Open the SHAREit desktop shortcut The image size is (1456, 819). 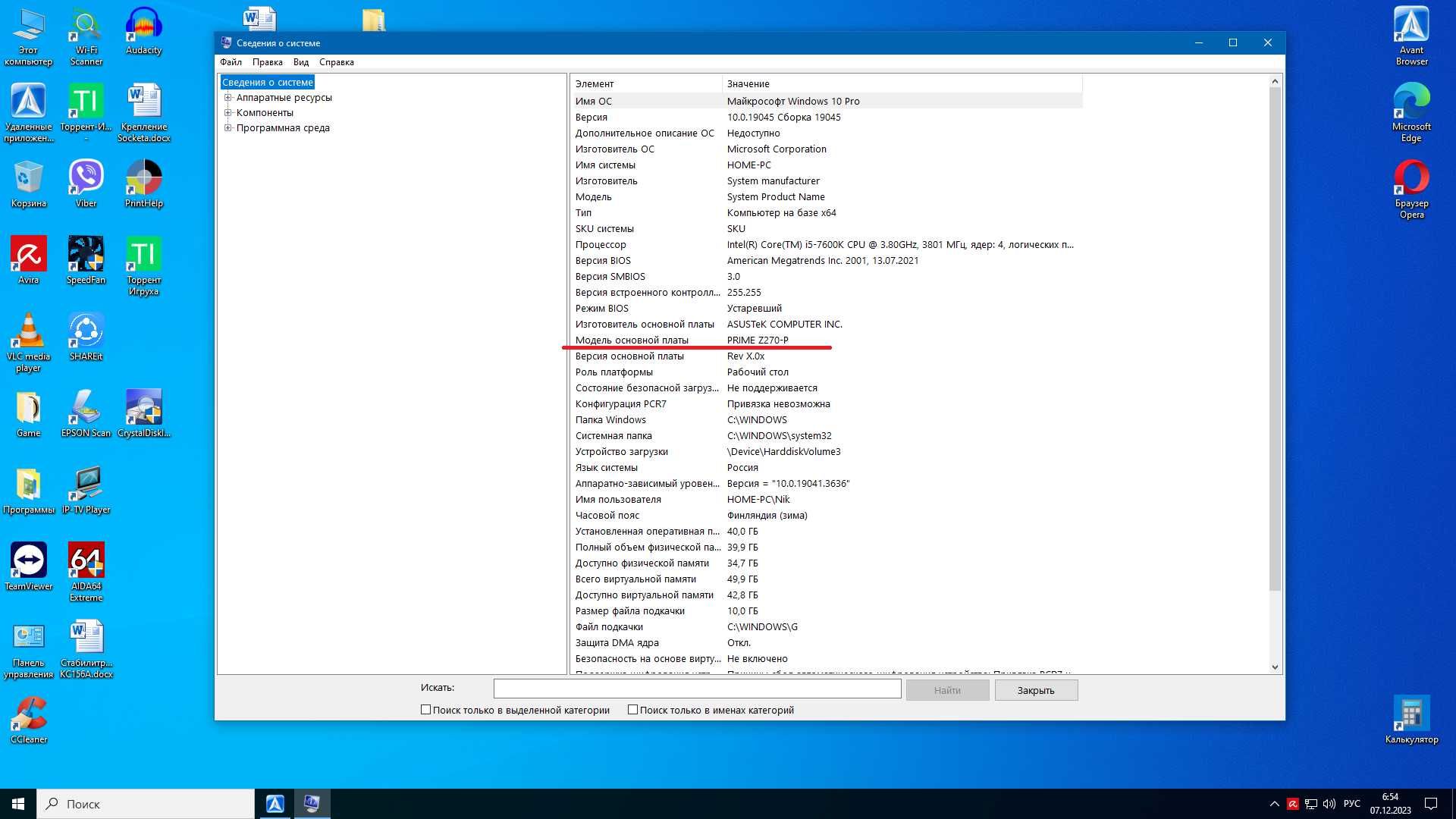pyautogui.click(x=86, y=337)
